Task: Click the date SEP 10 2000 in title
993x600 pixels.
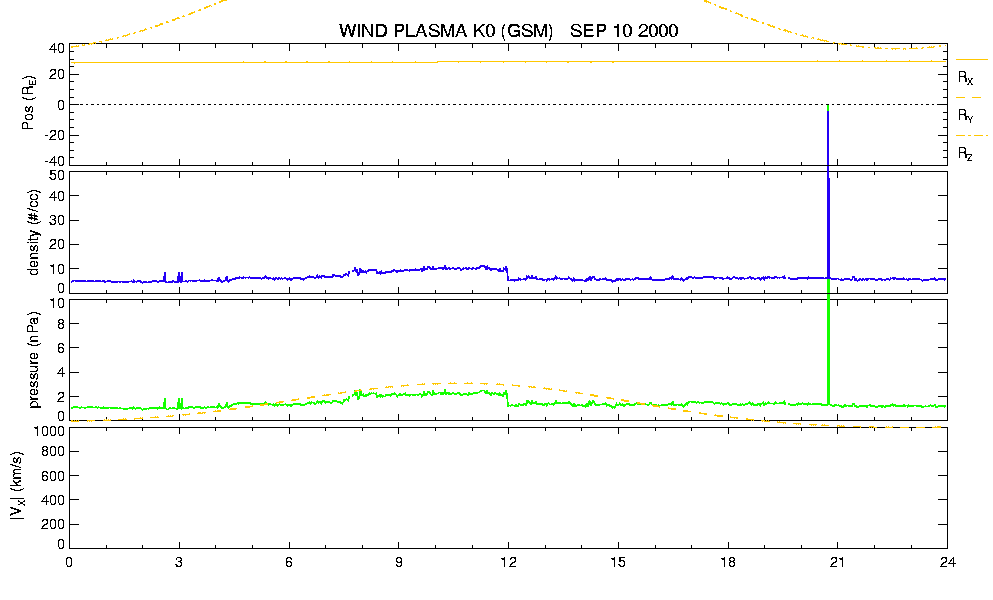Action: click(624, 30)
